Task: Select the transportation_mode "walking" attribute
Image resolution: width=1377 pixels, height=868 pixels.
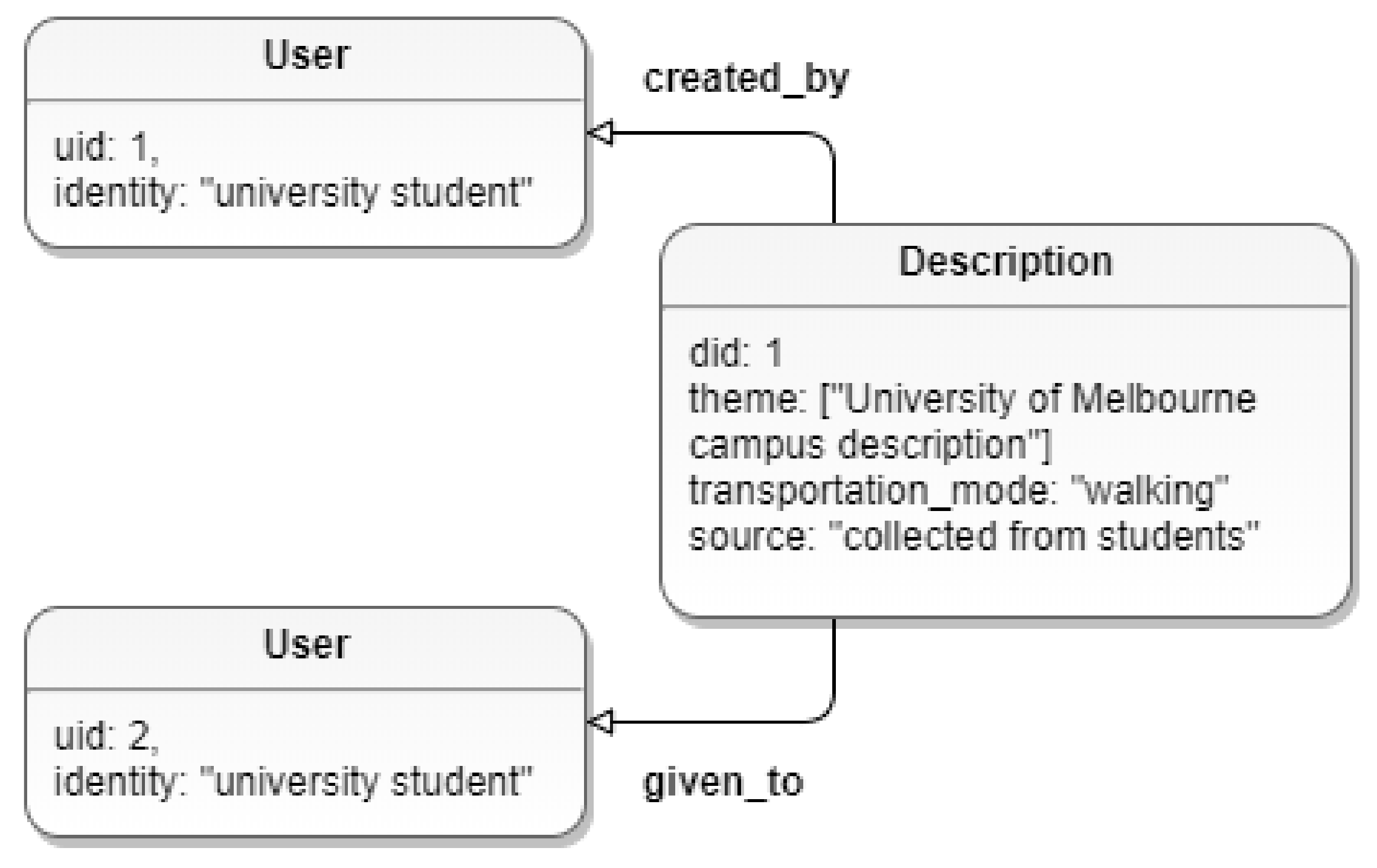Action: click(958, 490)
